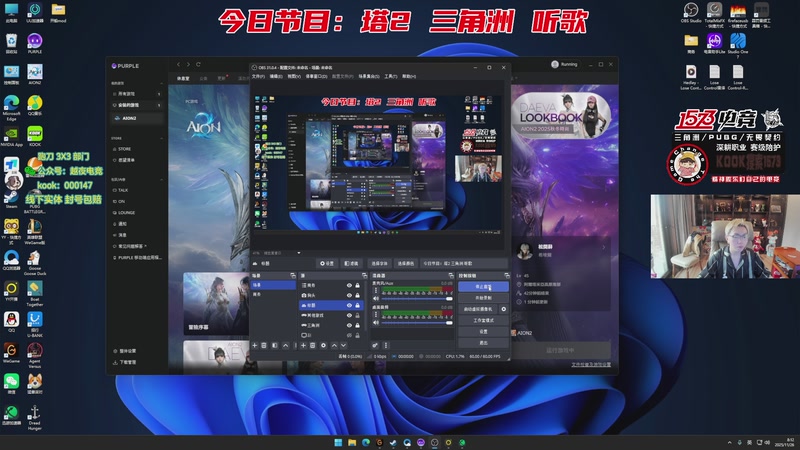The height and width of the screenshot is (450, 800).
Task: Delete the selected source with trash icon
Action: [313, 345]
